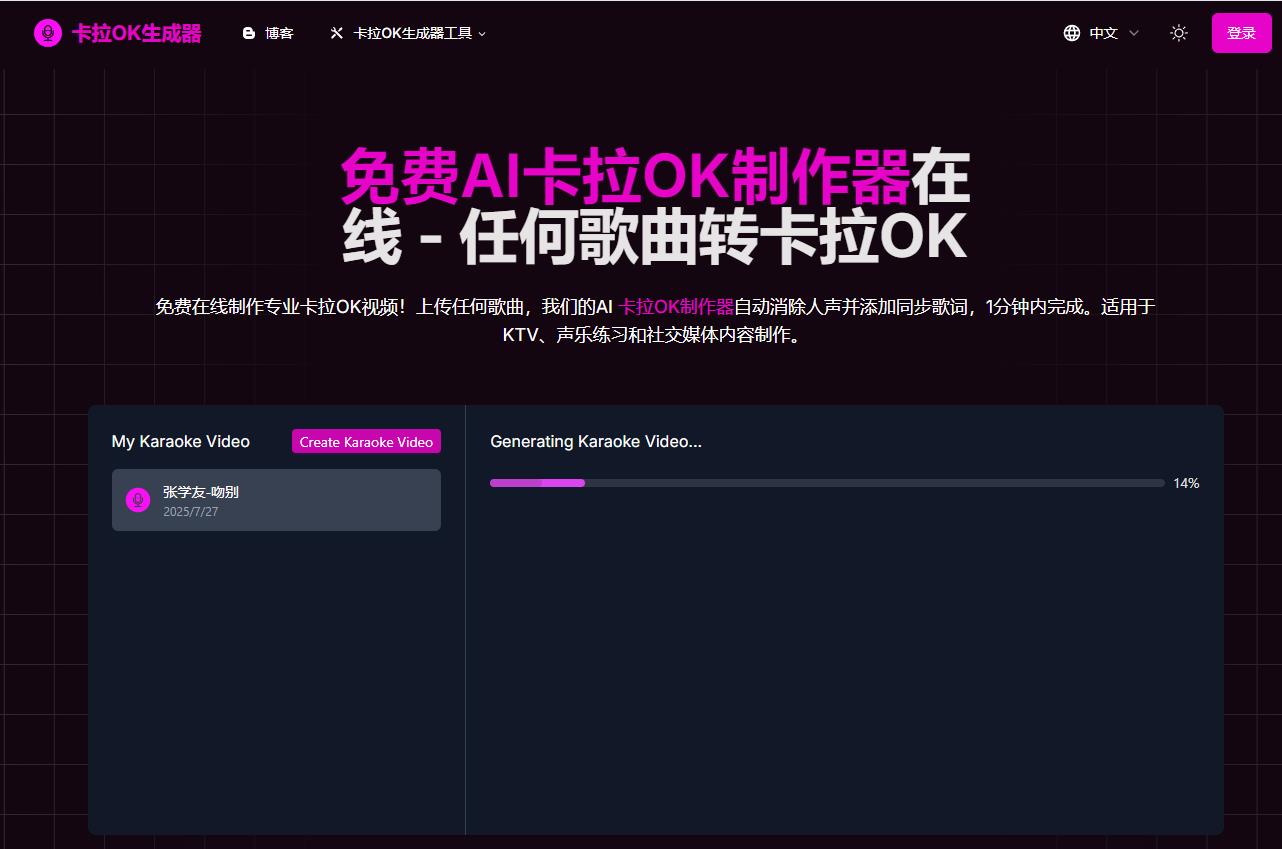Viewport: 1282px width, 849px height.
Task: Open the 卡拉OK制作器 link in the description
Action: coord(676,306)
